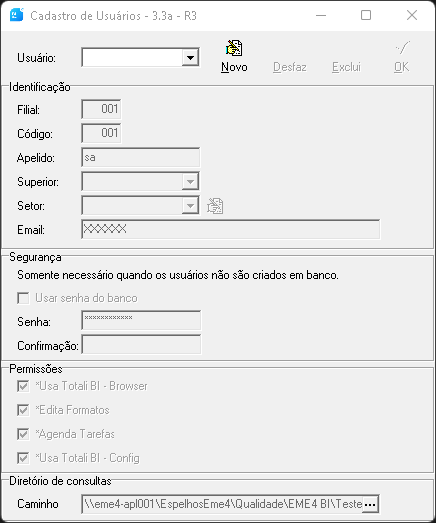Open the Usuário dropdown list

click(x=190, y=58)
